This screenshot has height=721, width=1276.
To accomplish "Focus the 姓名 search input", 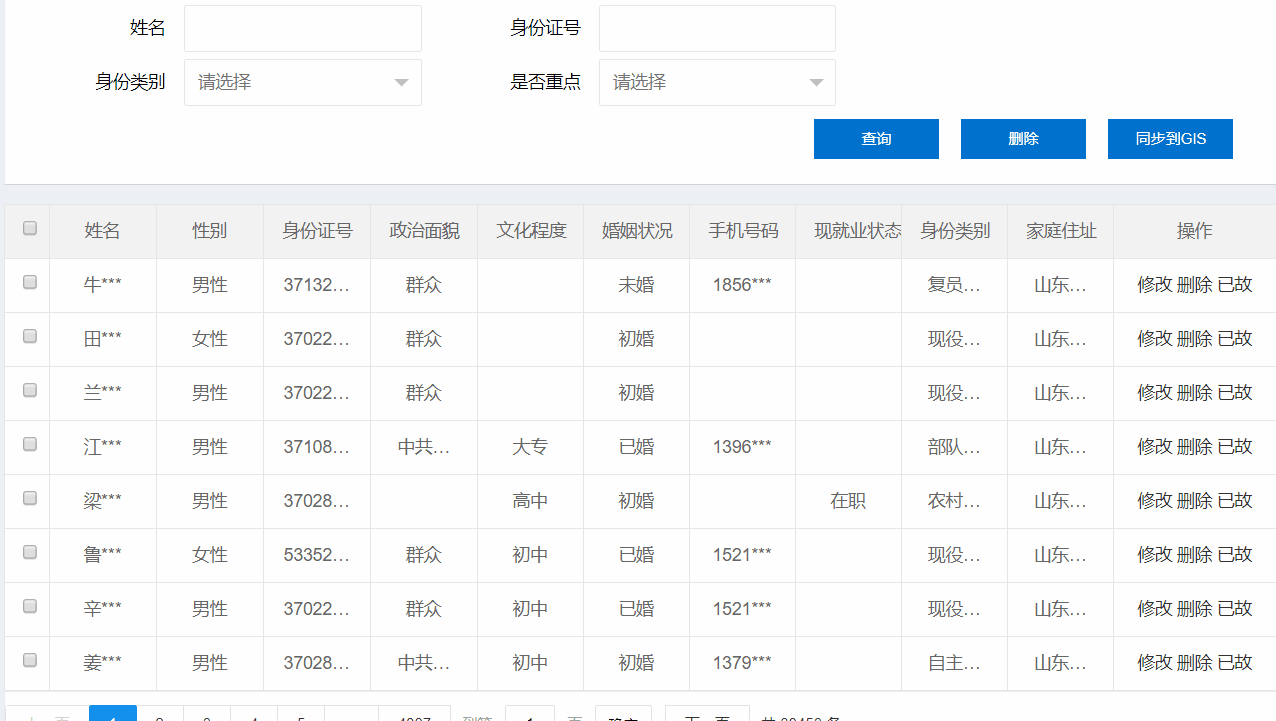I will click(303, 28).
